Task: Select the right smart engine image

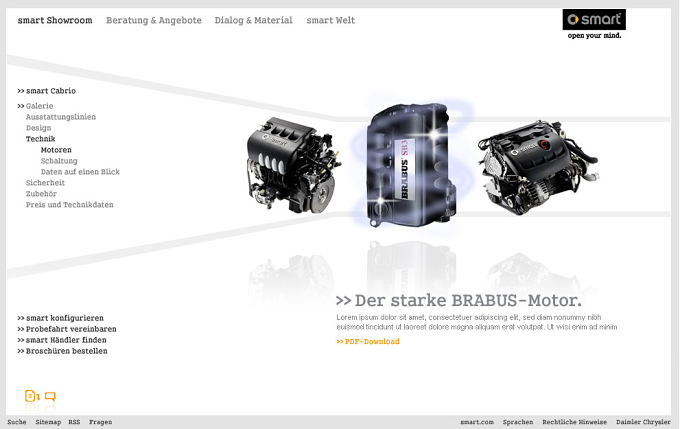Action: tap(538, 167)
